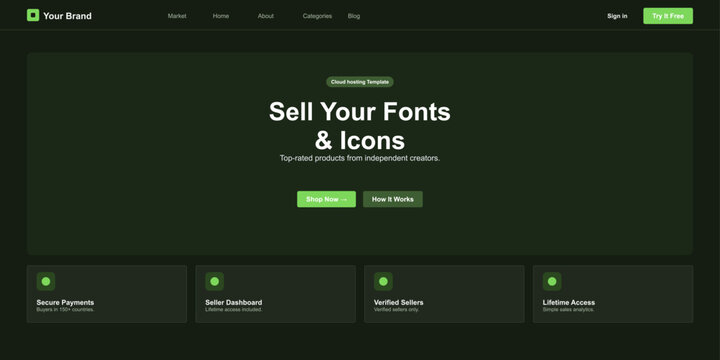Open the Categories nav link
Viewport: 720px width, 360px height.
click(x=317, y=16)
